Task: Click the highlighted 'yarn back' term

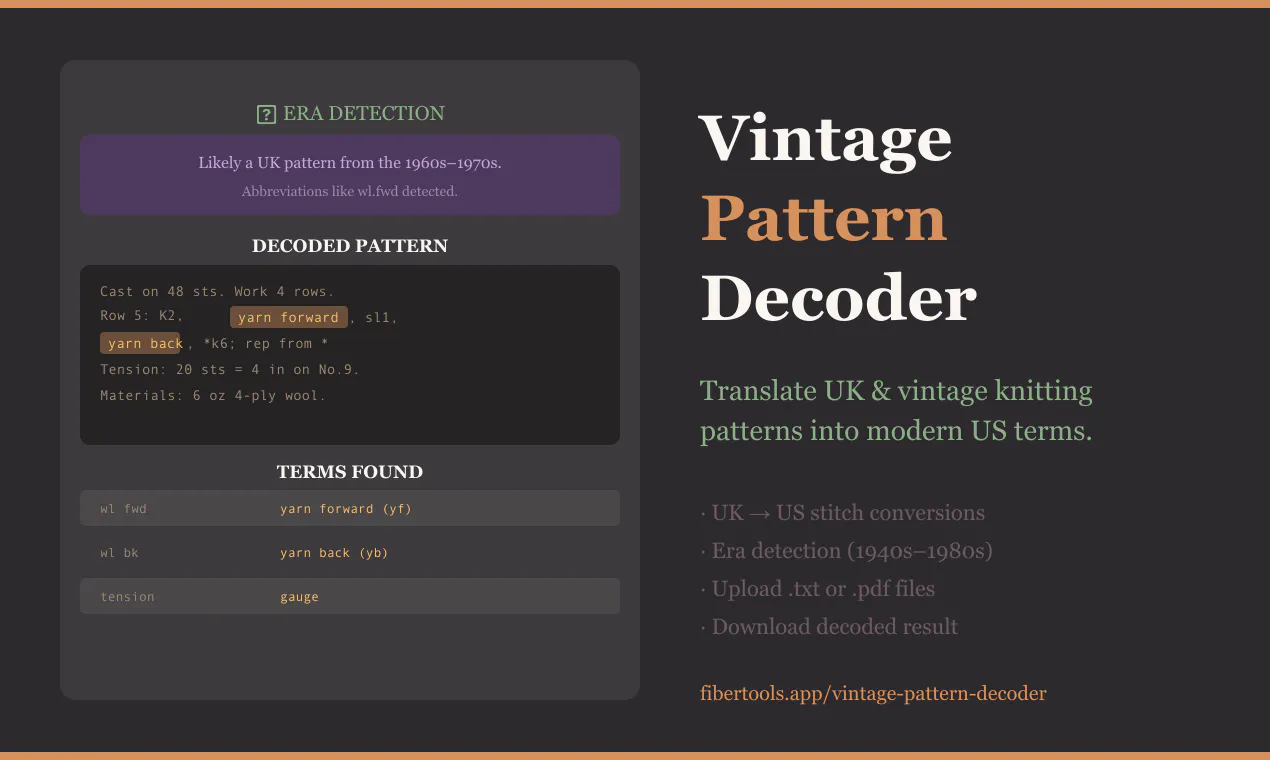Action: click(141, 343)
